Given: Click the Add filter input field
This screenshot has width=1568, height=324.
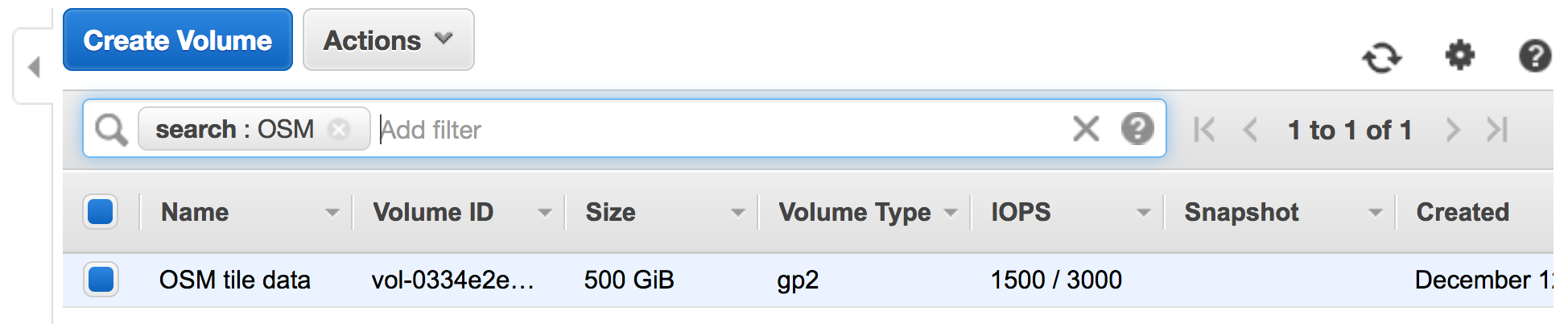Looking at the screenshot, I should point(720,129).
